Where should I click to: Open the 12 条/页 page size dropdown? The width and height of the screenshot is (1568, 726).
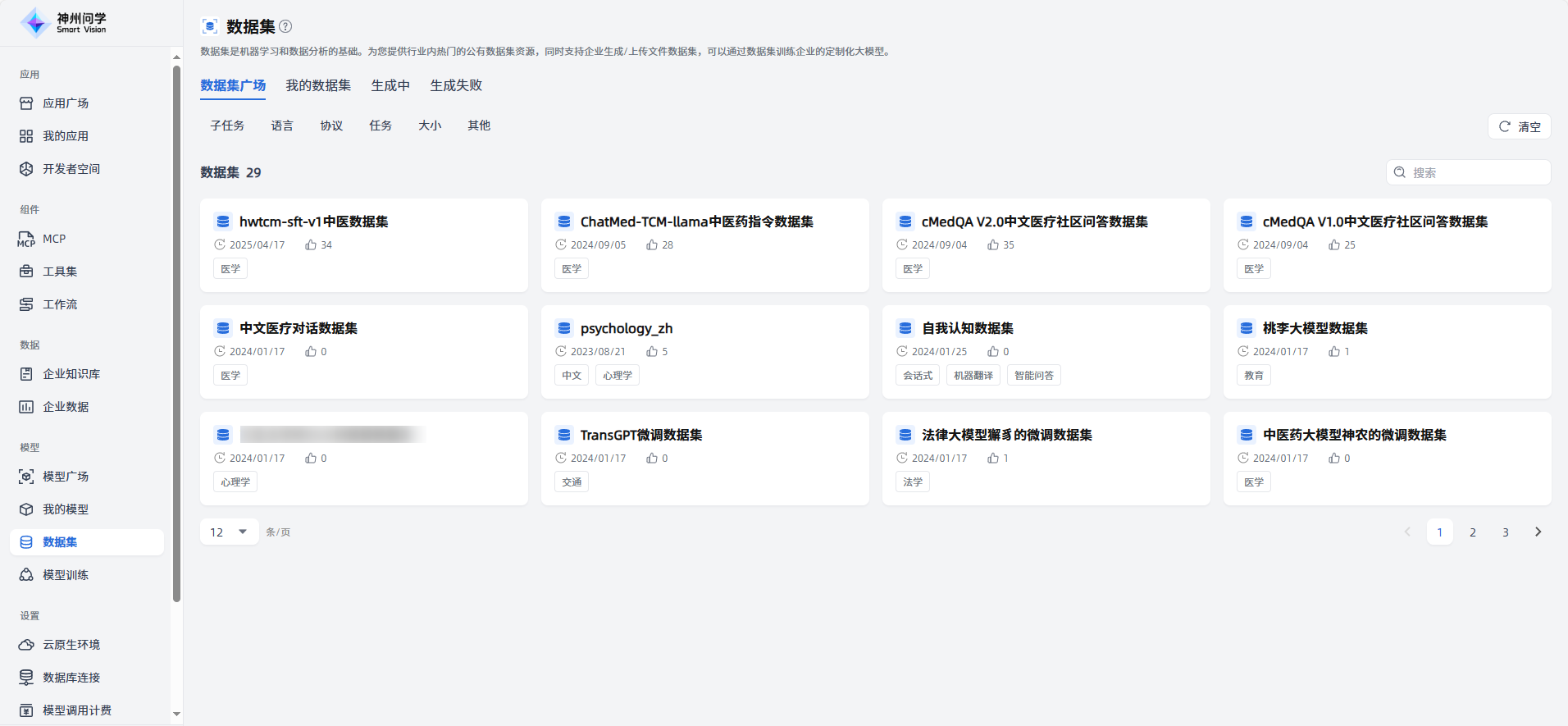pos(229,532)
